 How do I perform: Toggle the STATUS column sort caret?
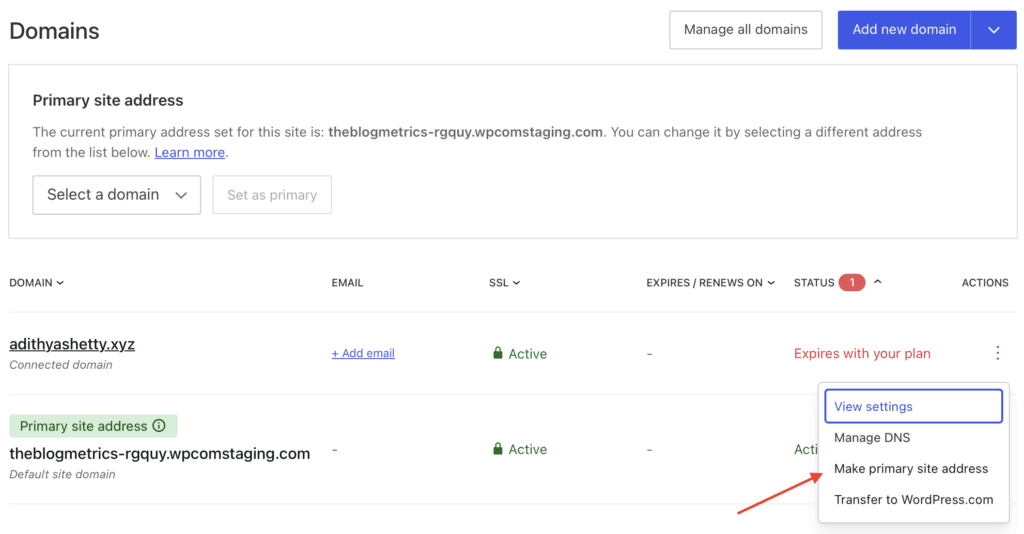coord(878,282)
